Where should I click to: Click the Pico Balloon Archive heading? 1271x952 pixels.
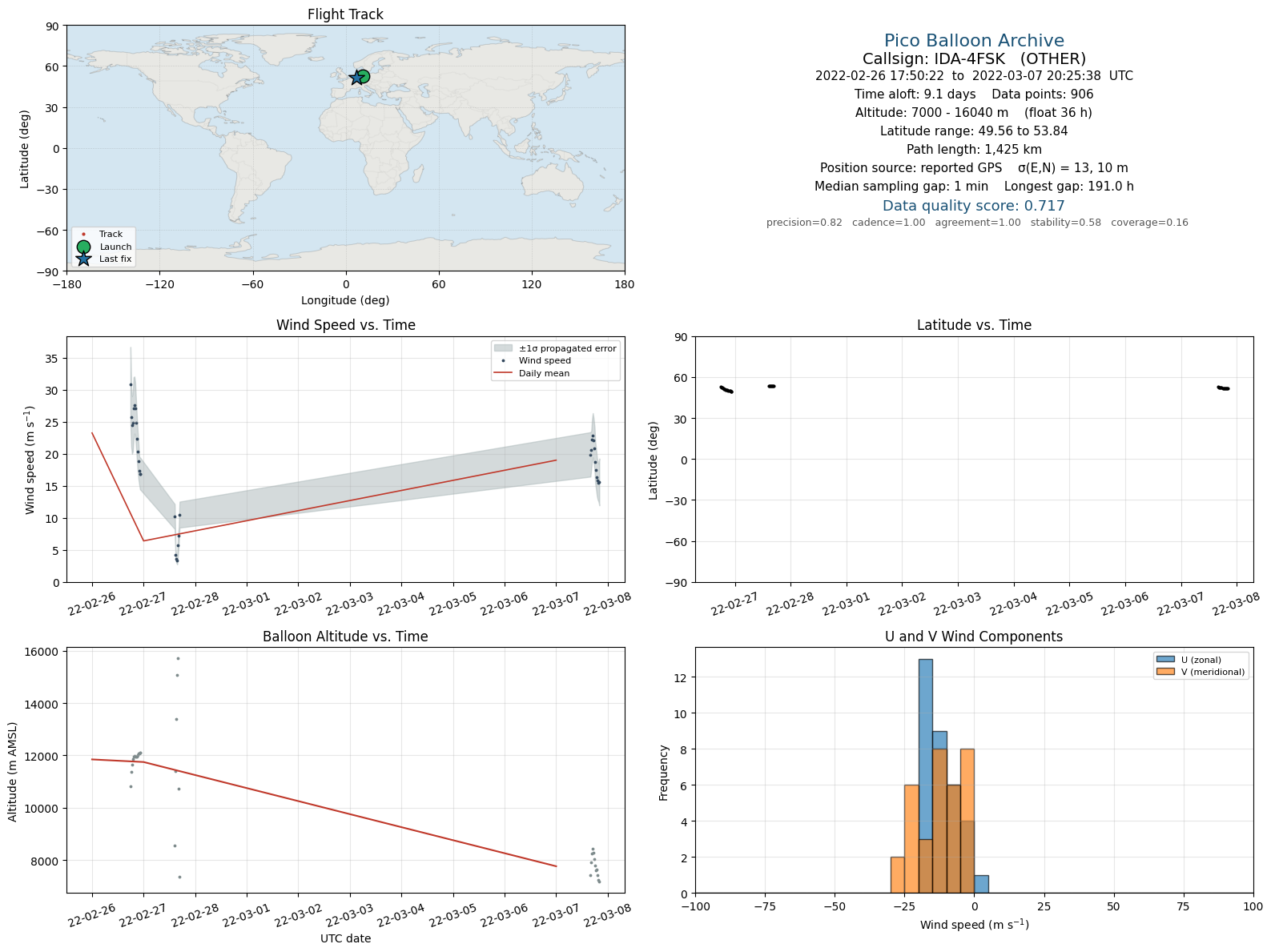tap(974, 41)
